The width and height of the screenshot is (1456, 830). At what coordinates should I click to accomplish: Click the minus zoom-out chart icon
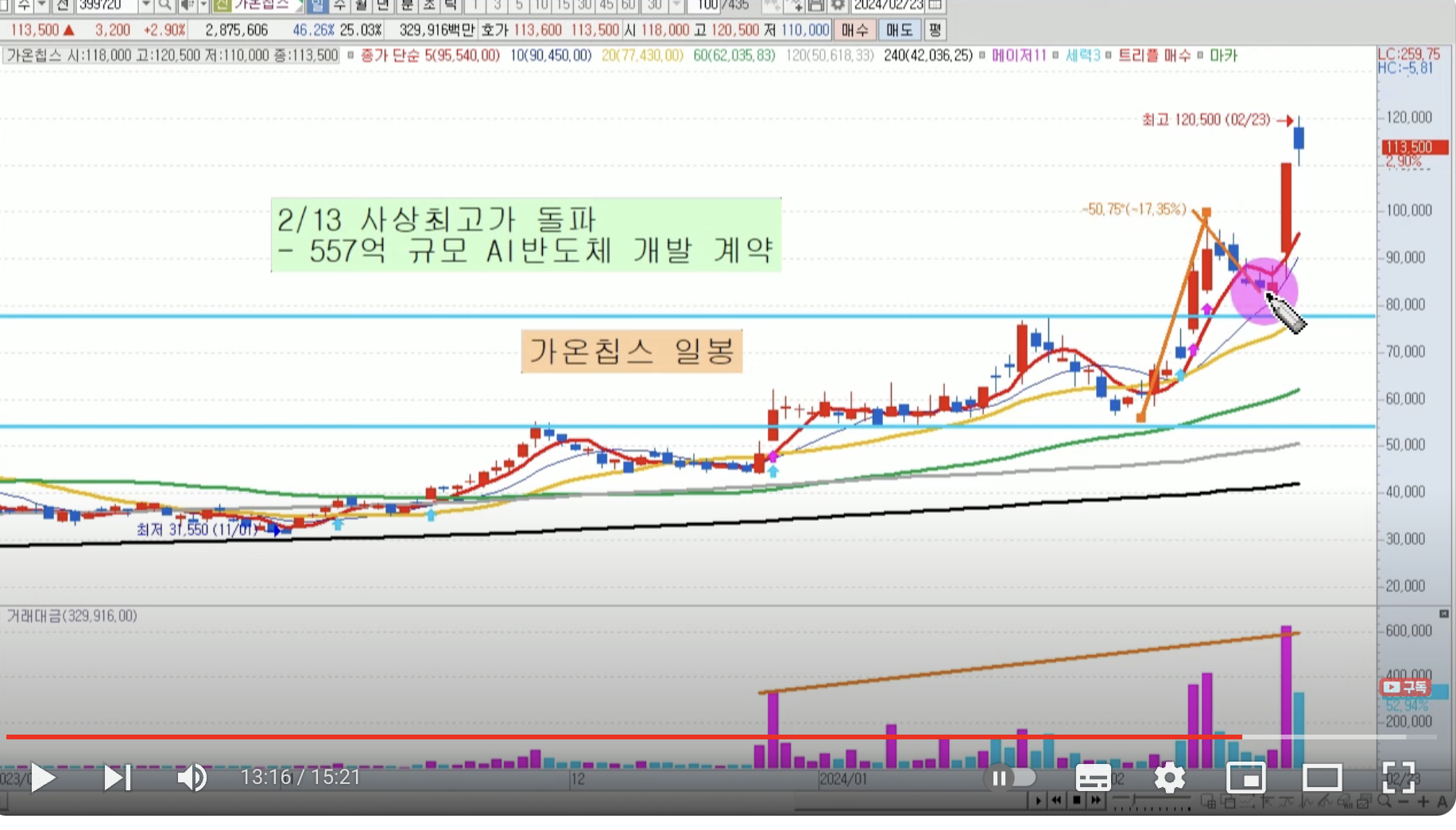pos(1404,801)
